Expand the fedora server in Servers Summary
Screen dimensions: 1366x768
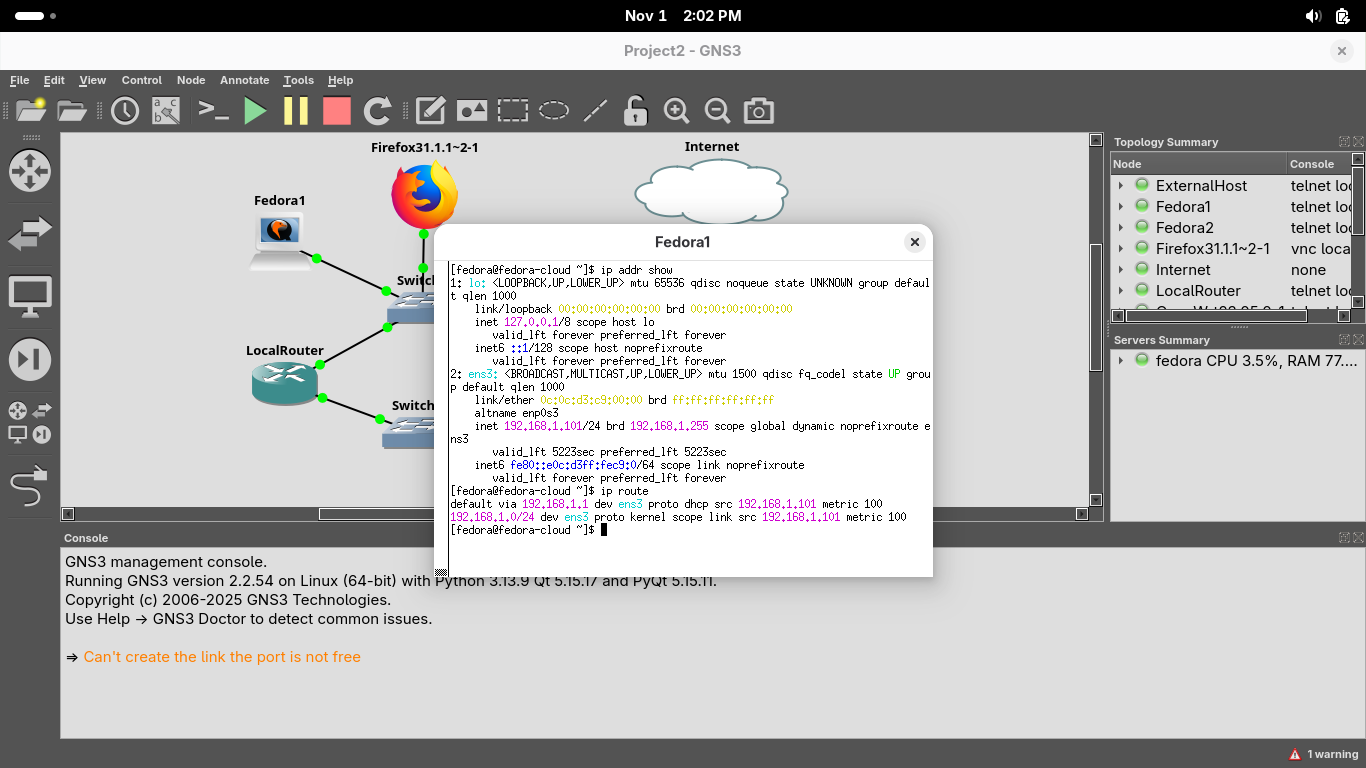pyautogui.click(x=1121, y=361)
